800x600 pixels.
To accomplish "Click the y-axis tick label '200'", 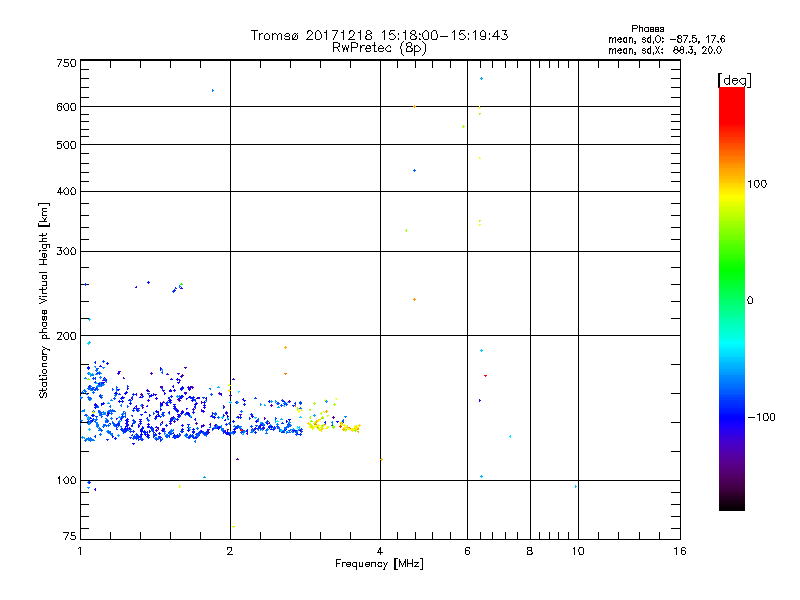I will tap(66, 336).
